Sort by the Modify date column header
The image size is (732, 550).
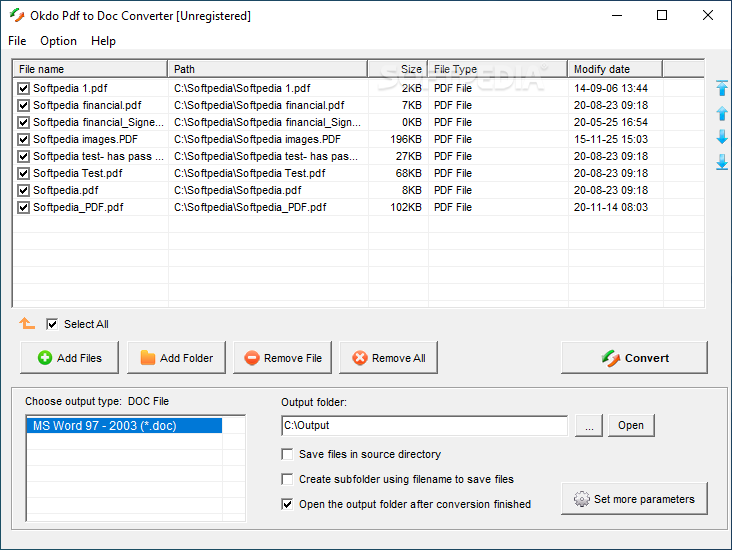[x=615, y=69]
